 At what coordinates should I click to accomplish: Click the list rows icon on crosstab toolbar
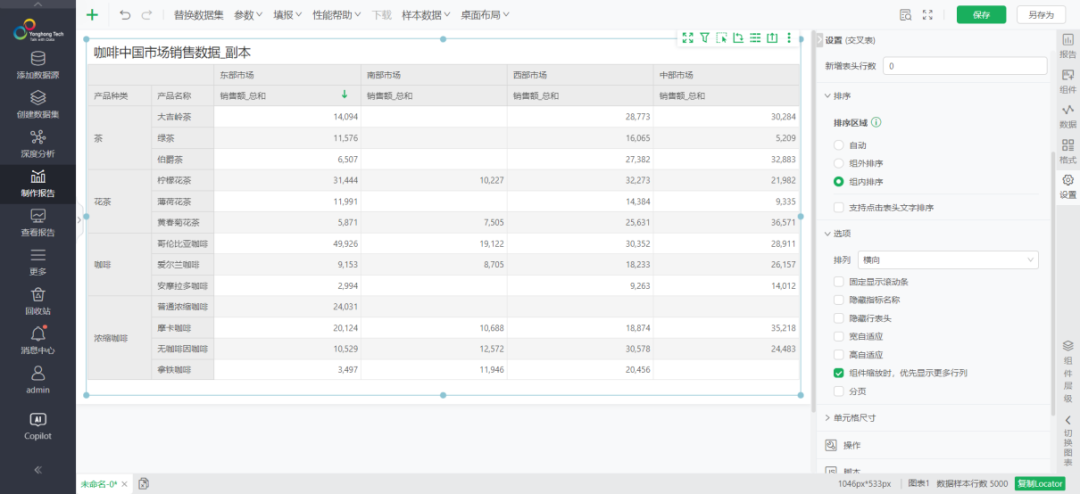755,38
